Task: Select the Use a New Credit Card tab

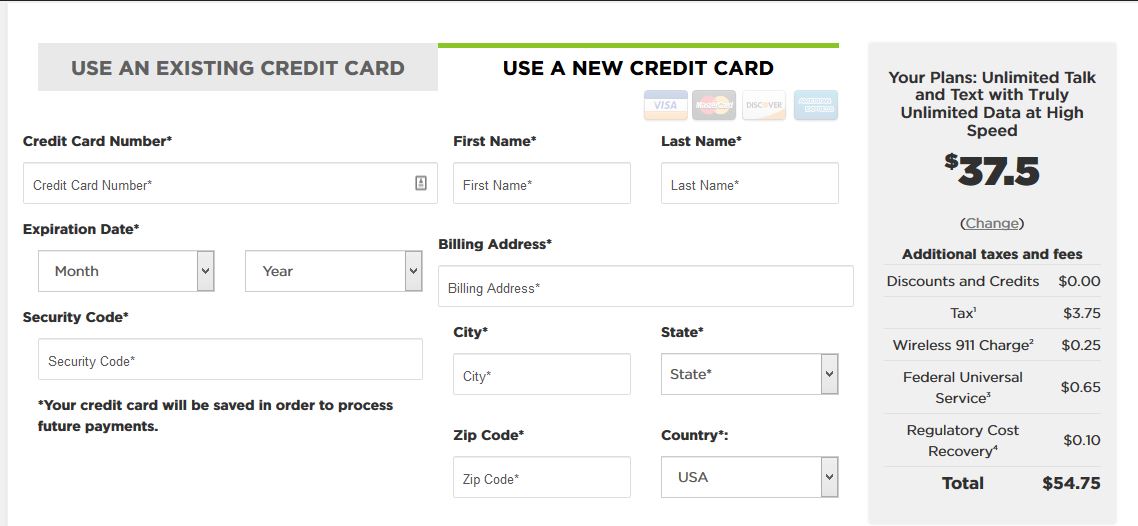Action: (639, 67)
